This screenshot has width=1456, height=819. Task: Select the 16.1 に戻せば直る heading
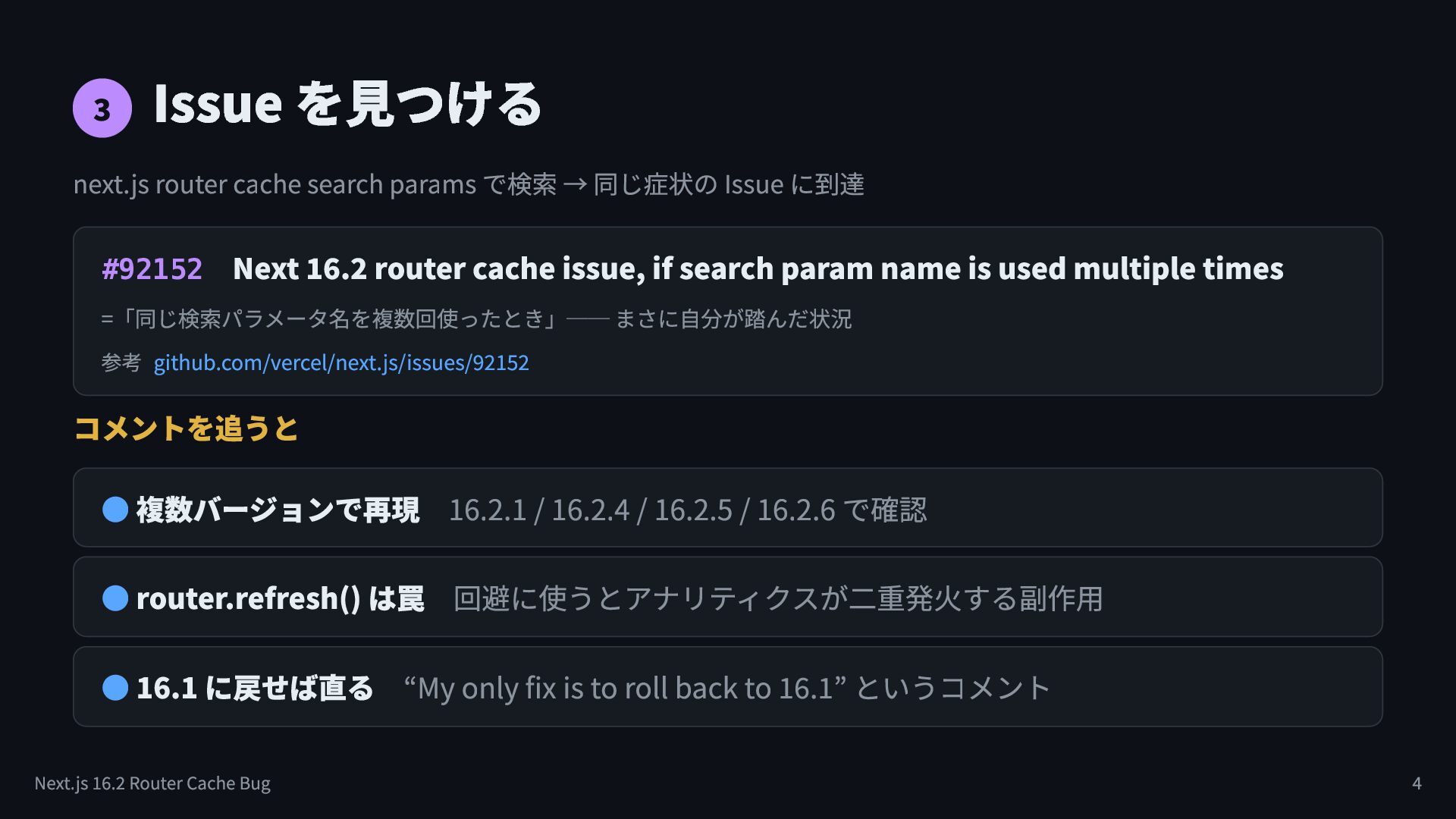(256, 688)
